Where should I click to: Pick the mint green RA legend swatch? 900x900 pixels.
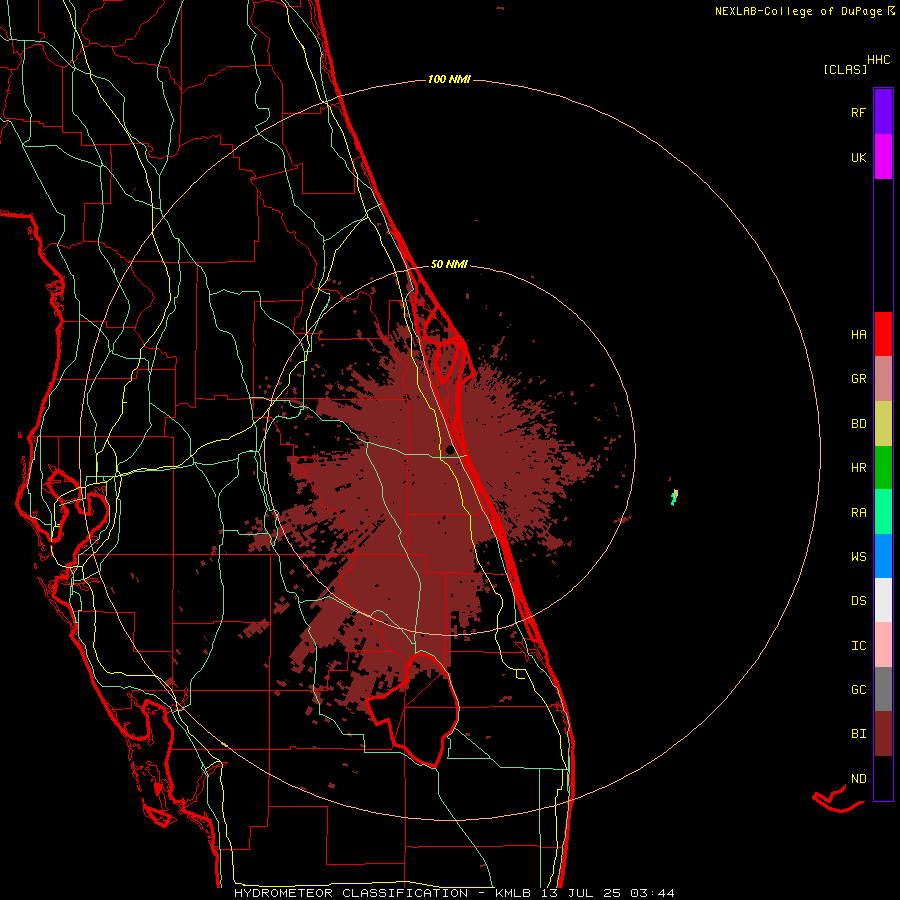pyautogui.click(x=883, y=512)
